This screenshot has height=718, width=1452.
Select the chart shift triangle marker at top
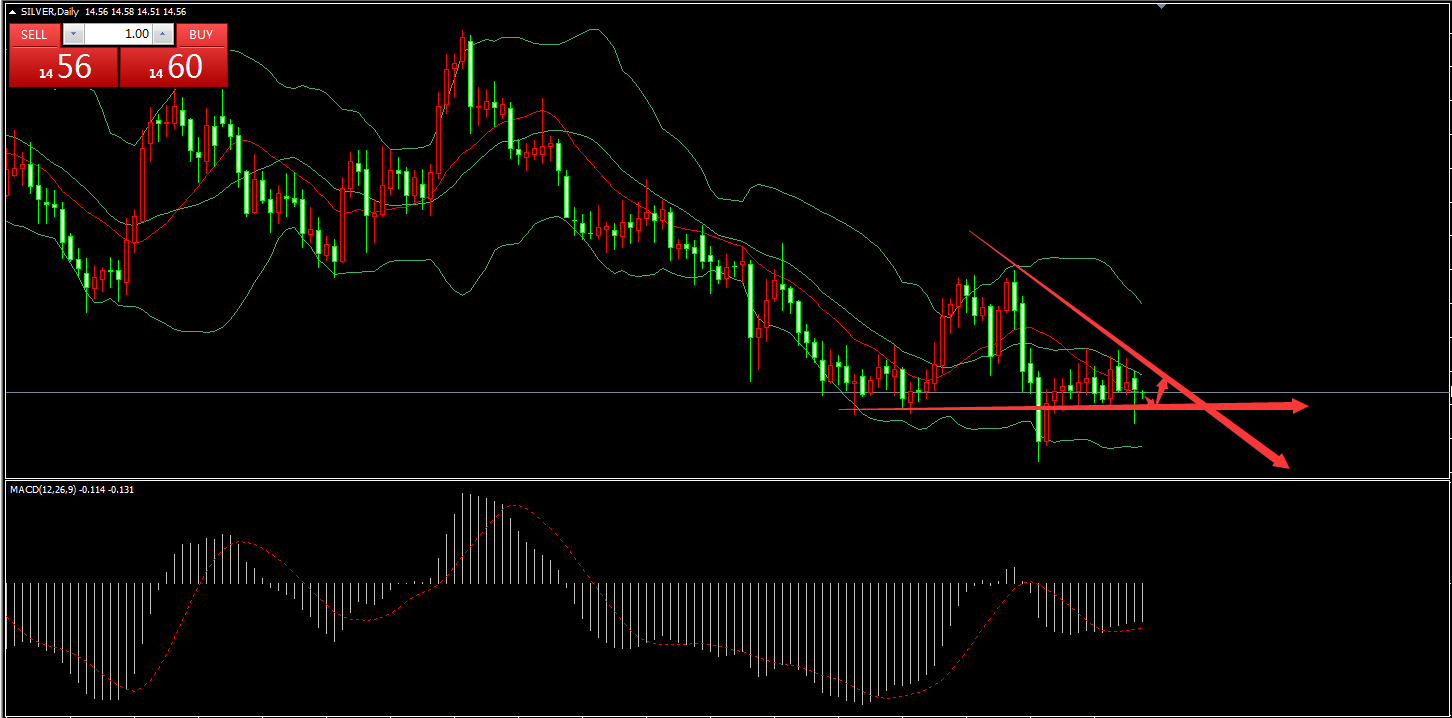(1161, 6)
